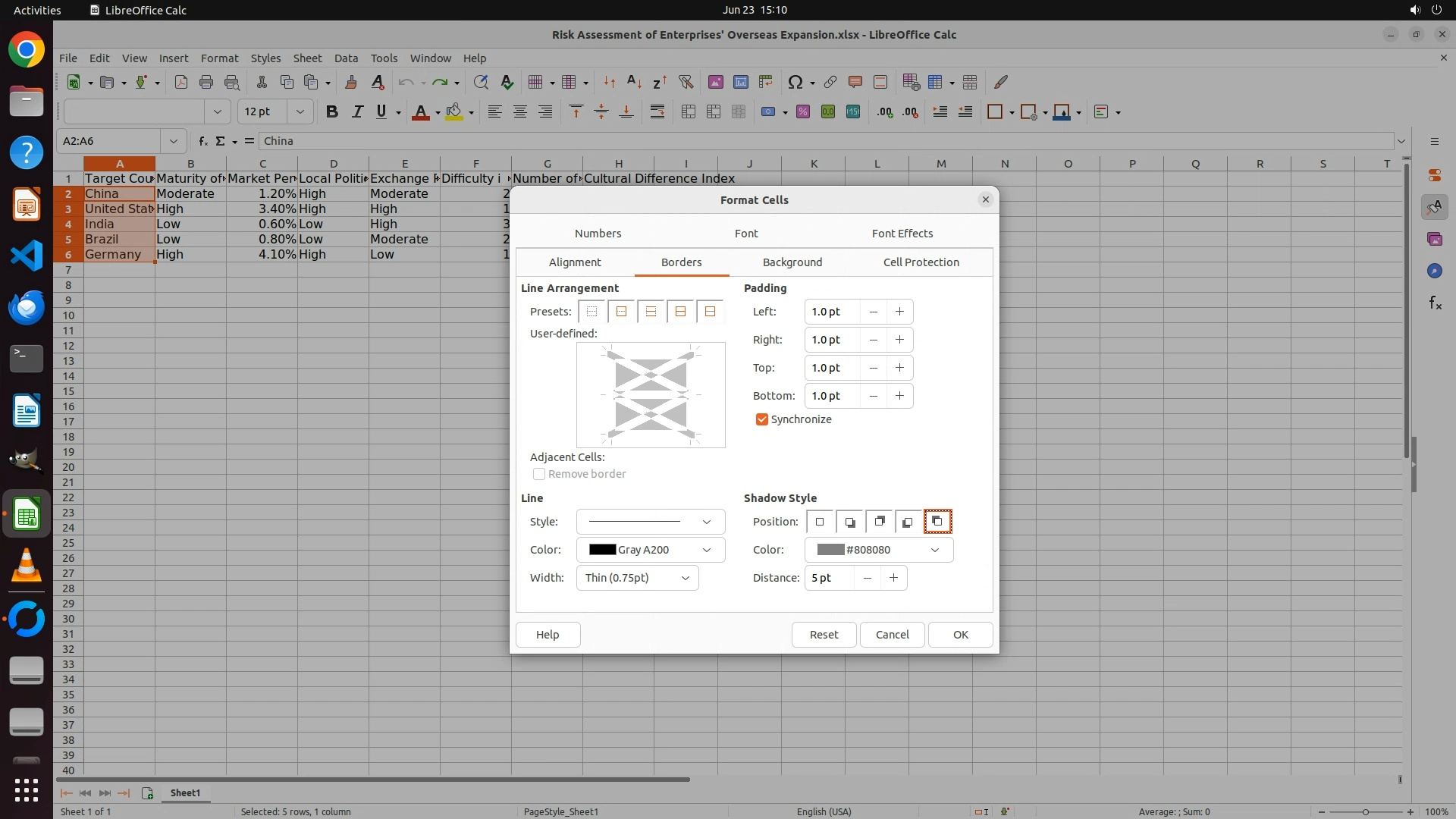1456x819 pixels.
Task: Click the Sort Ascending toolbar icon
Action: pyautogui.click(x=635, y=82)
